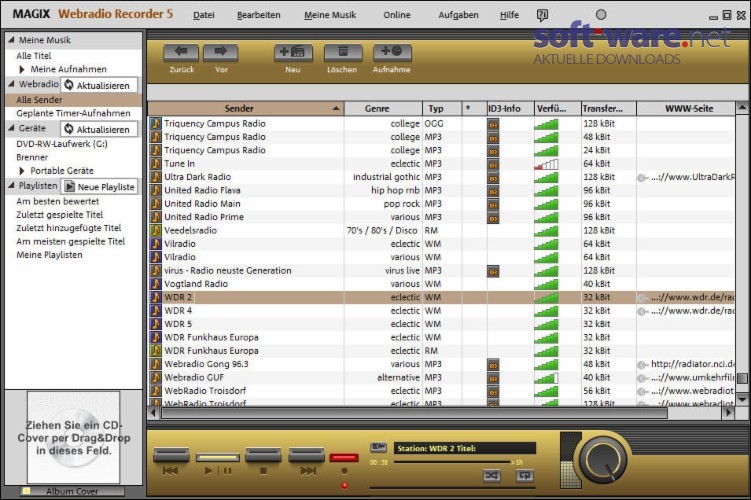This screenshot has width=751, height=500.
Task: Sort by the WWW-Seite column header
Action: (688, 109)
